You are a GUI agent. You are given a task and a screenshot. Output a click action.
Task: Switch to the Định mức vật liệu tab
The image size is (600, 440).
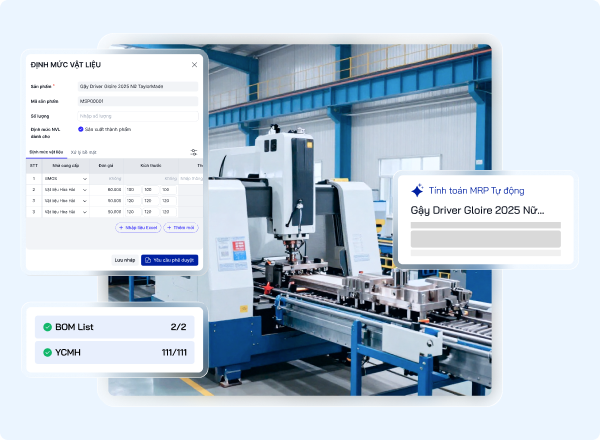(46, 152)
